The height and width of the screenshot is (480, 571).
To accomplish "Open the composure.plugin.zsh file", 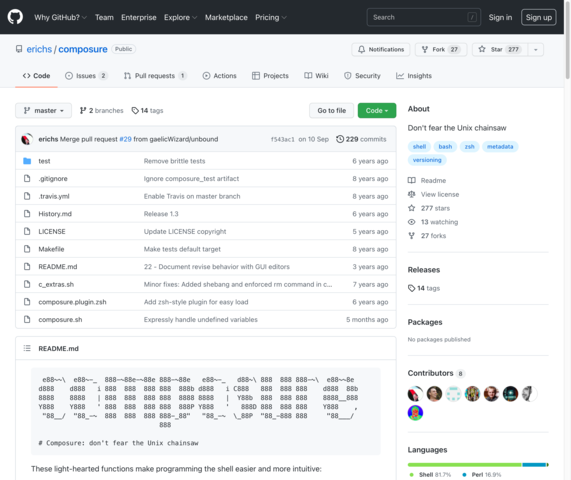I will click(72, 302).
